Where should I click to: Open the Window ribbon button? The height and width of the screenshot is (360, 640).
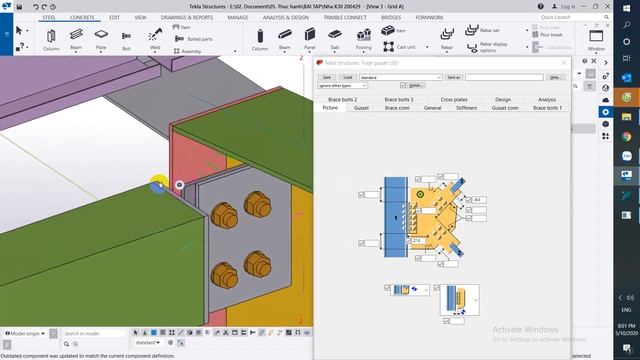[596, 40]
